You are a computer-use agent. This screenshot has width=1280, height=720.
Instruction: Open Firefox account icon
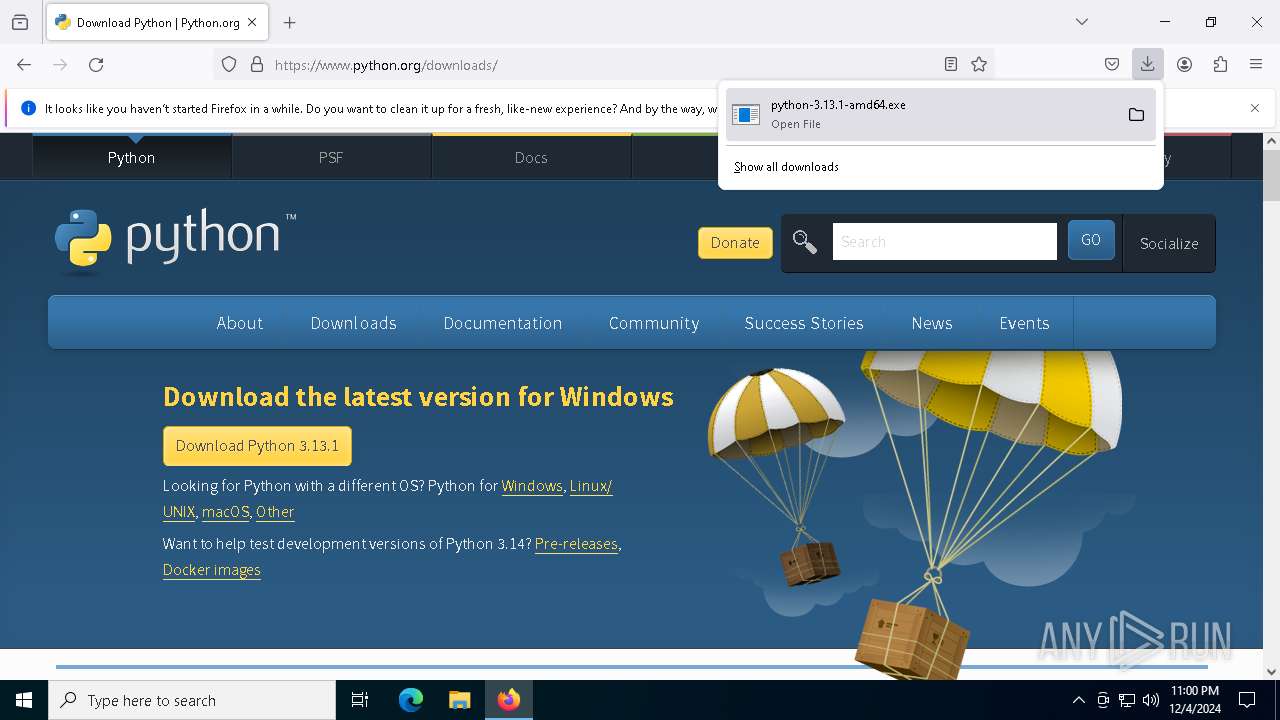point(1184,65)
